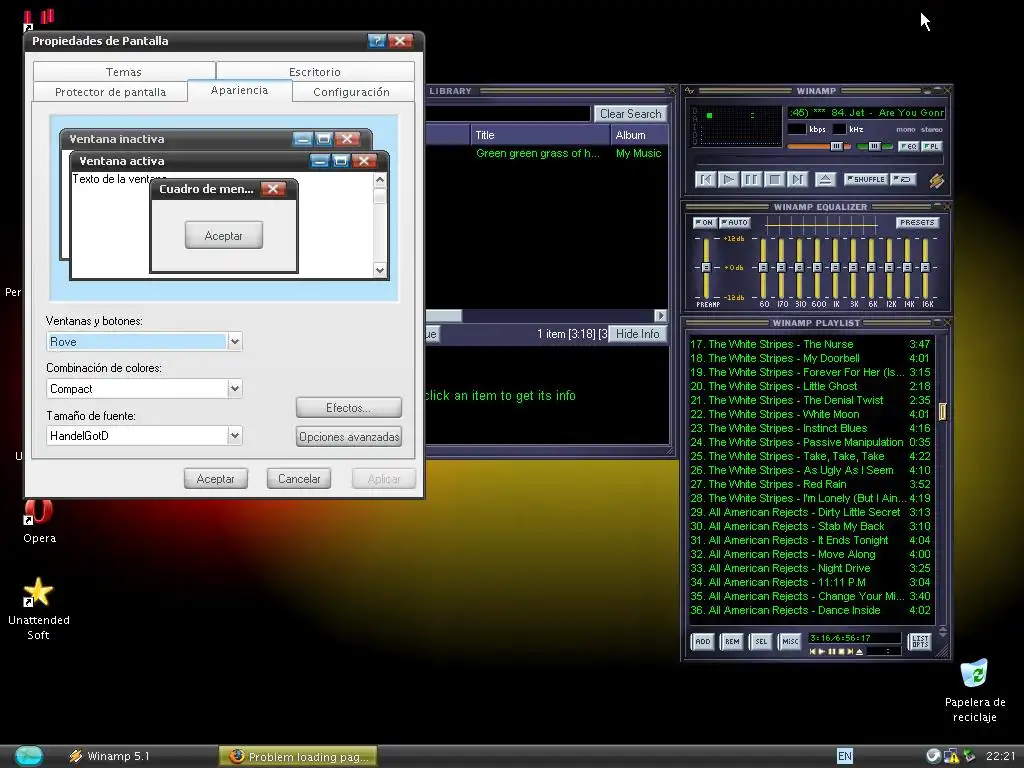Open Winamp main menu icon in title bar
The image size is (1024, 768).
click(689, 91)
